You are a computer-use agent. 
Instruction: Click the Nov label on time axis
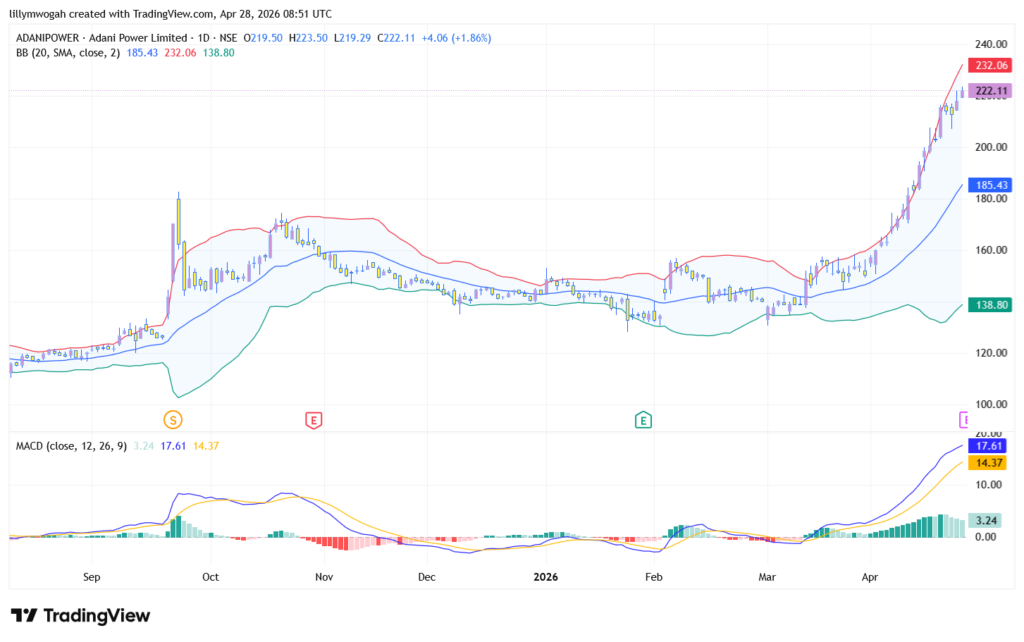click(x=323, y=577)
